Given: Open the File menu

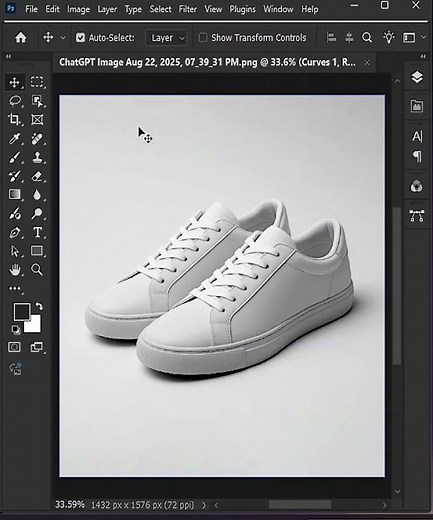Looking at the screenshot, I should (31, 9).
